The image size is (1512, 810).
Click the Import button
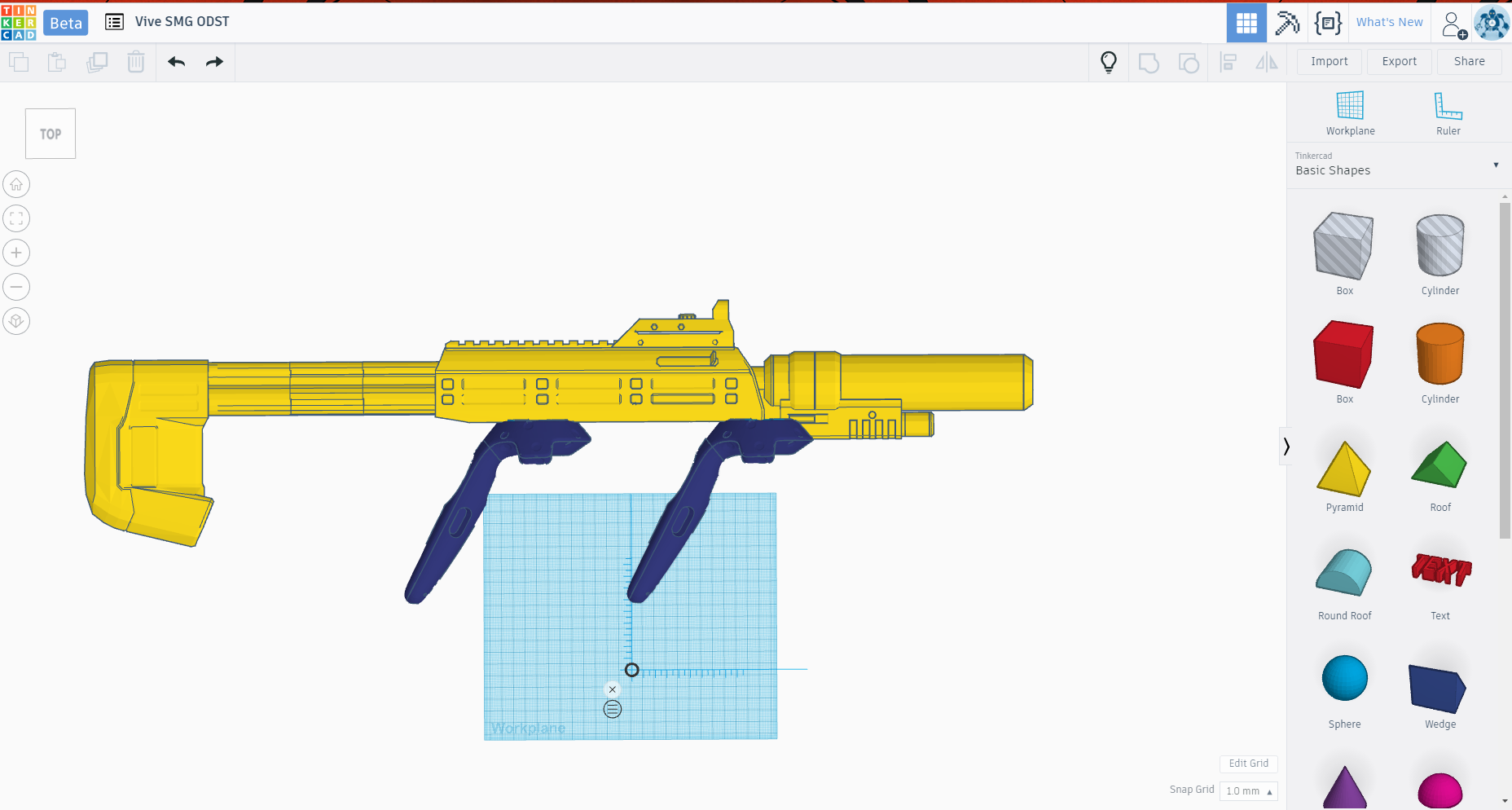1330,61
